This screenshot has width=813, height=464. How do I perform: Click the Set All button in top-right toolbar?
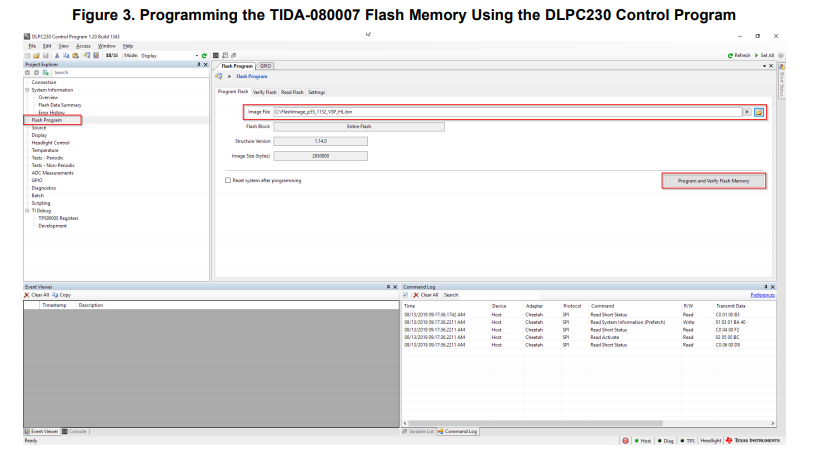[x=764, y=55]
